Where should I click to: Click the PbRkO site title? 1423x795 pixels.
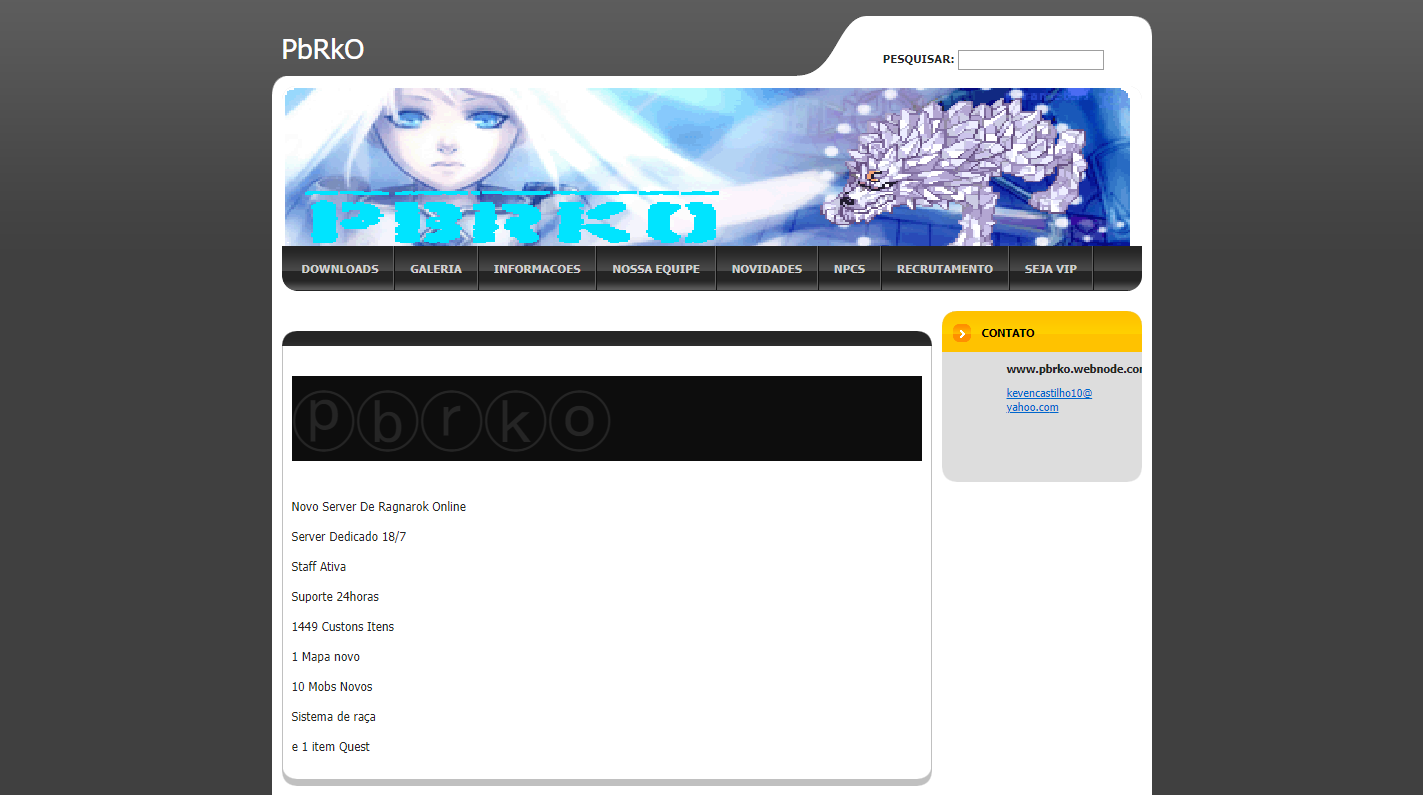point(323,49)
